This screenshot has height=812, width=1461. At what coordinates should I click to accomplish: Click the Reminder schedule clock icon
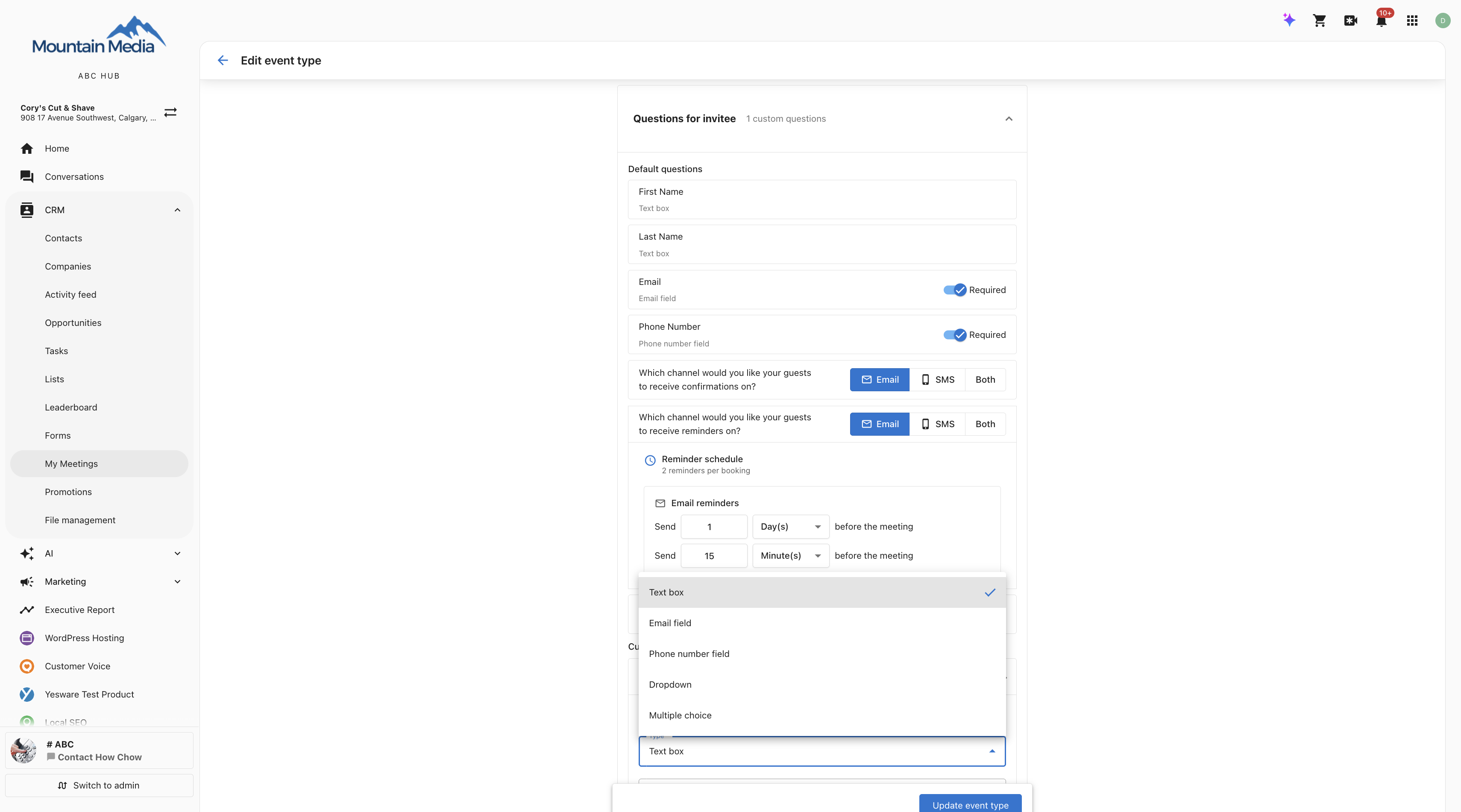[650, 460]
